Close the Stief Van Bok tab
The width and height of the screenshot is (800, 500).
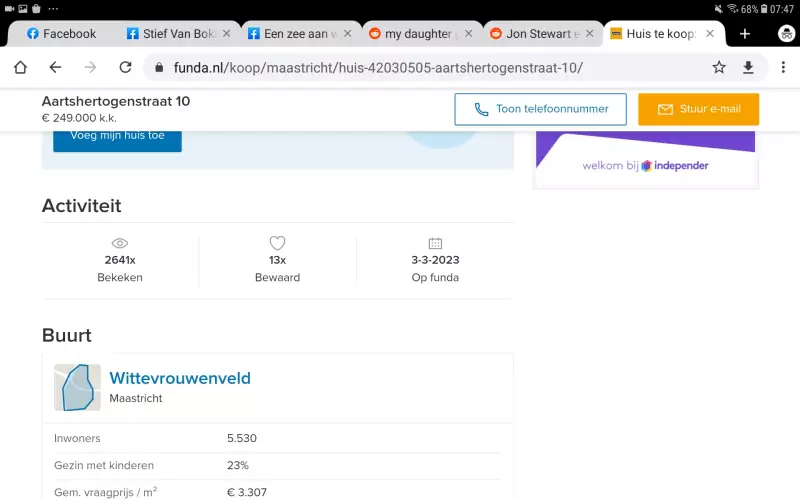[x=226, y=34]
